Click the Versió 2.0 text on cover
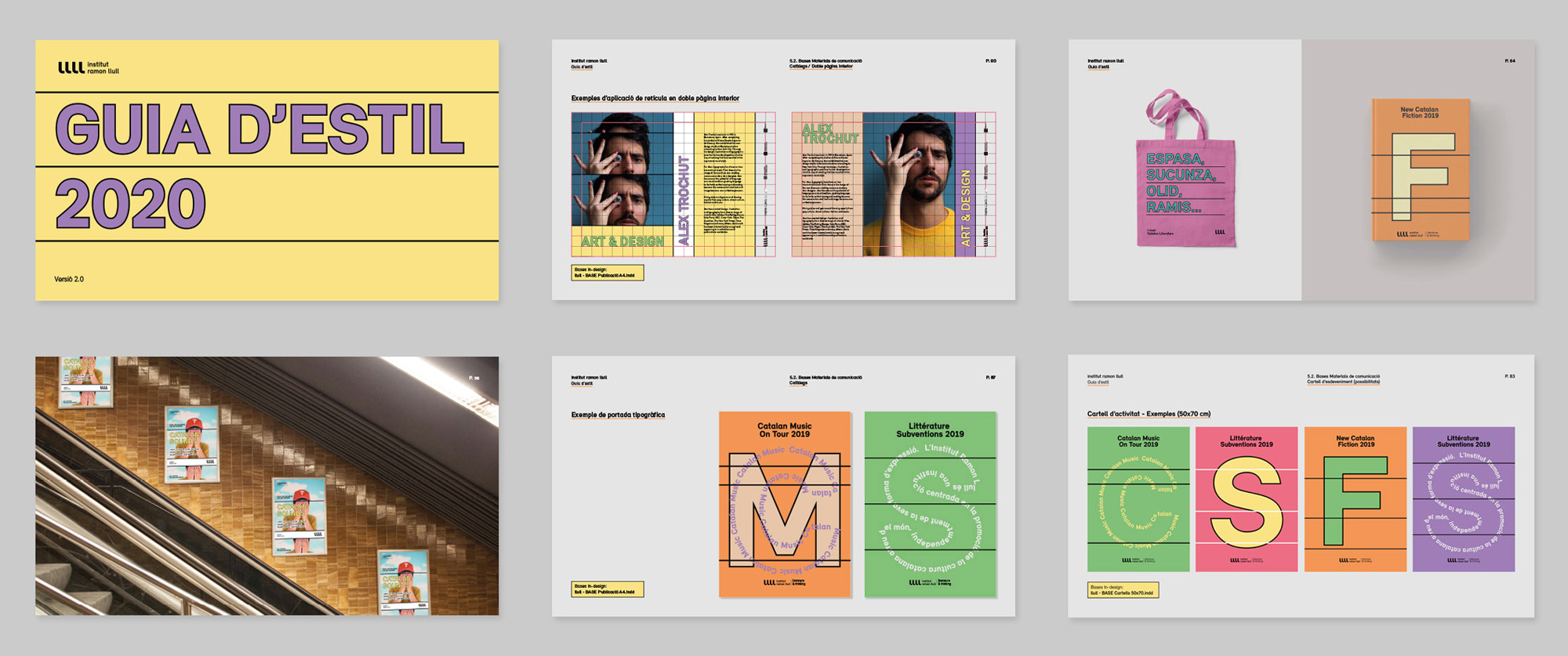1568x656 pixels. click(x=69, y=279)
